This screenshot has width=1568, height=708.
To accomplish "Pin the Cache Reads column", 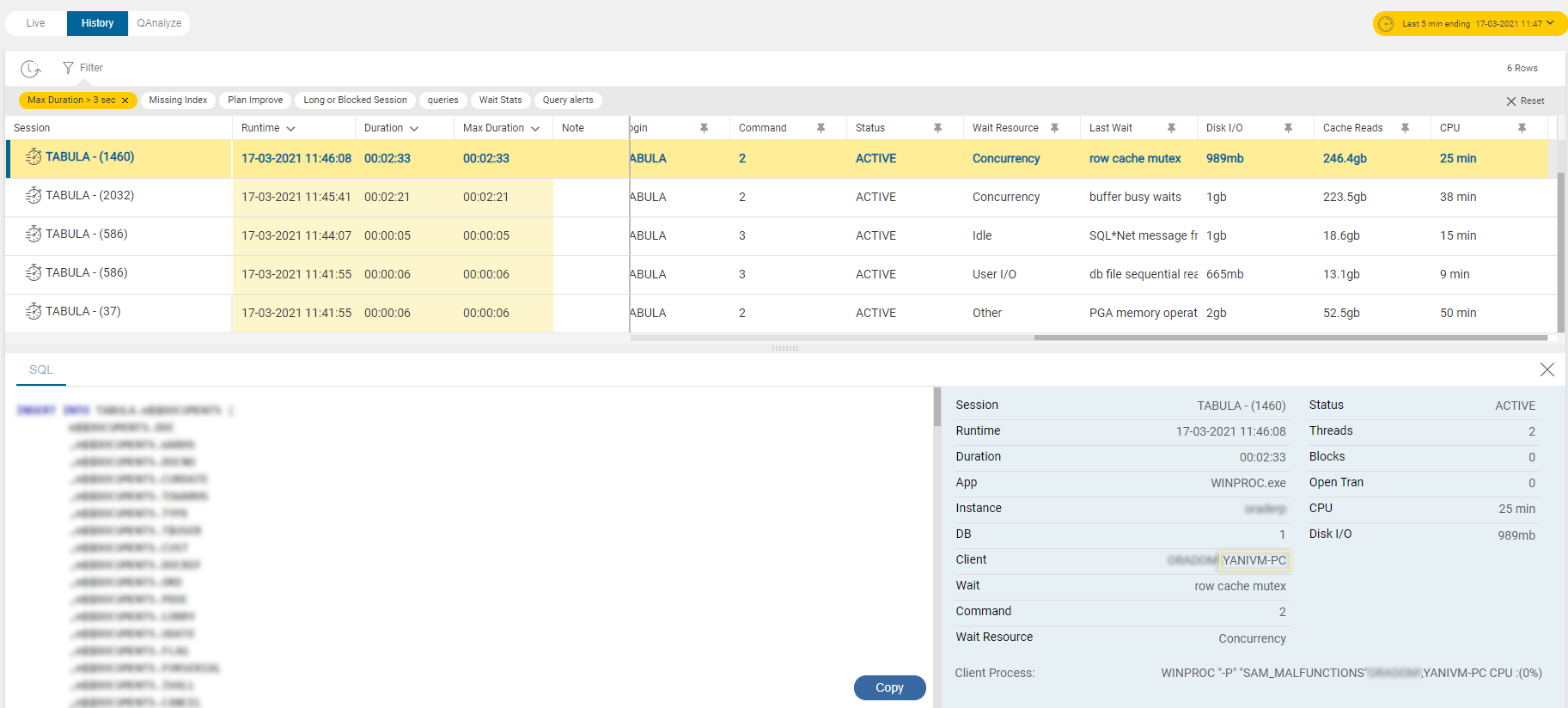I will [1405, 128].
